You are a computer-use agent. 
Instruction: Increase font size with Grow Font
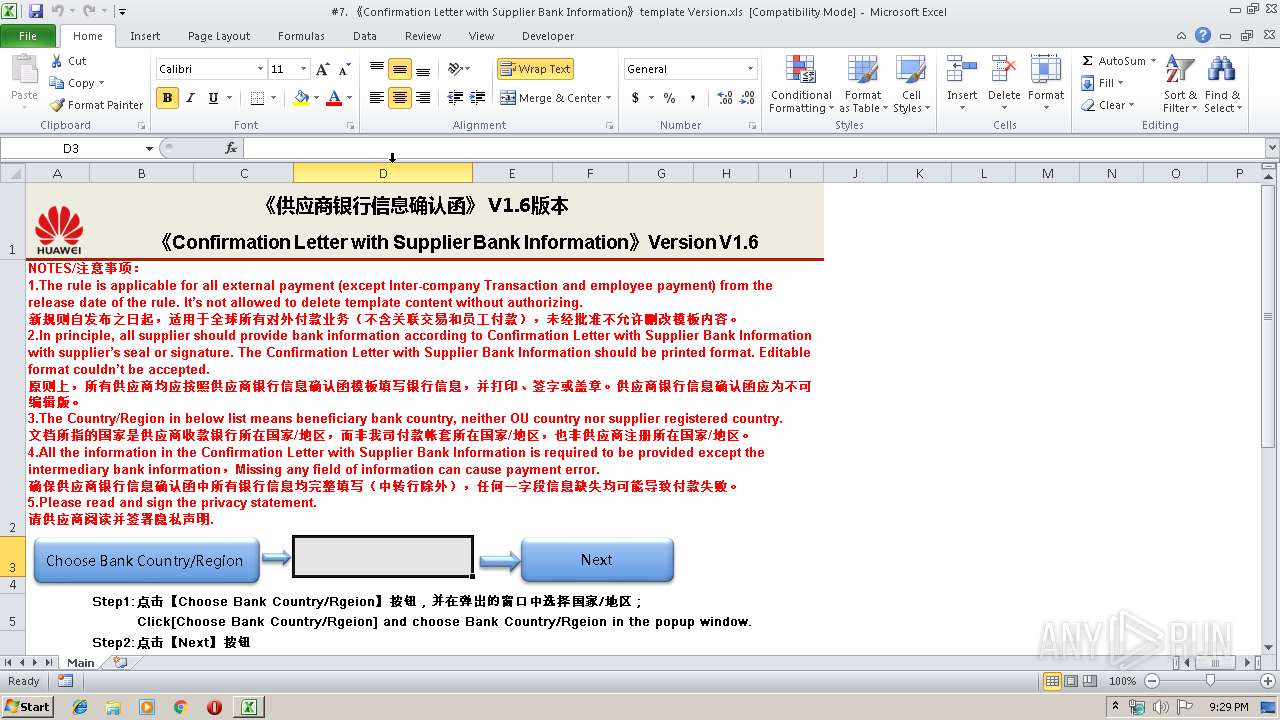tap(322, 69)
